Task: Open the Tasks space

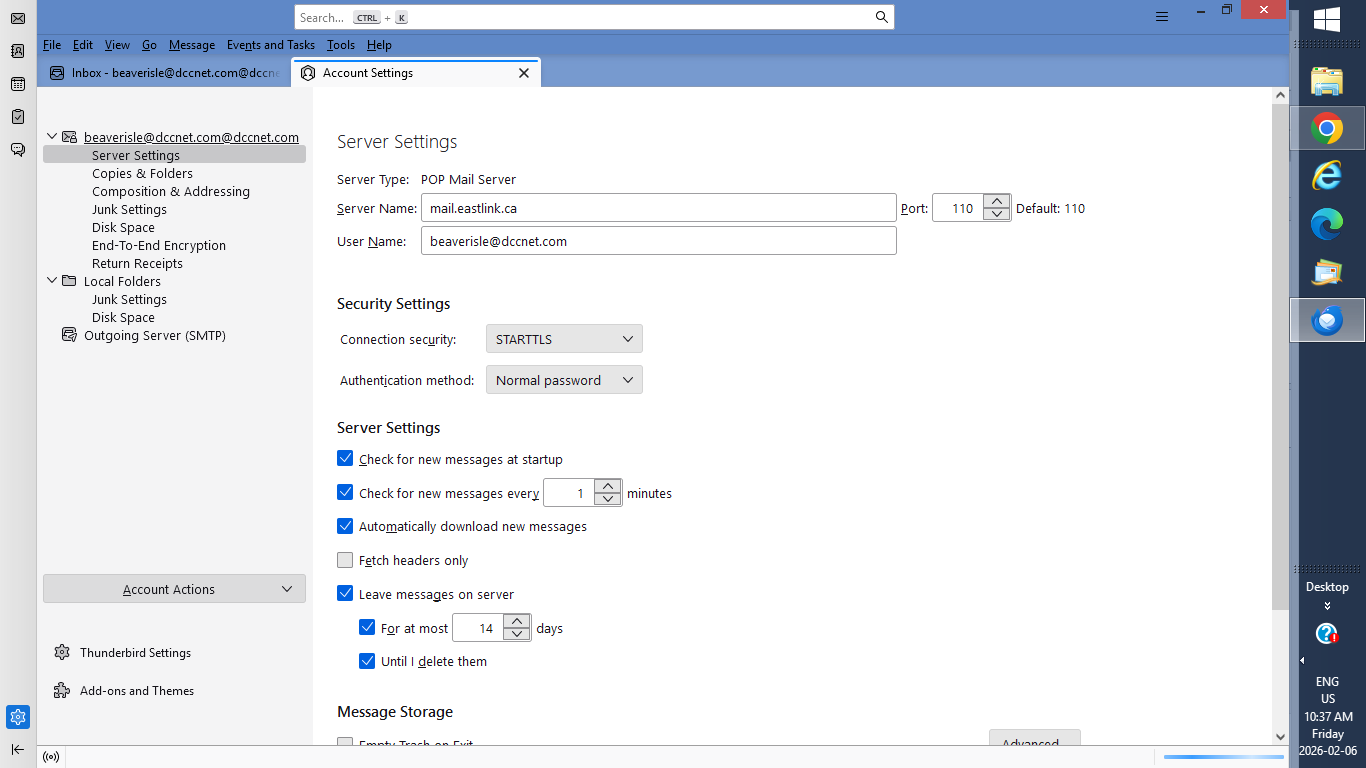Action: tap(18, 117)
